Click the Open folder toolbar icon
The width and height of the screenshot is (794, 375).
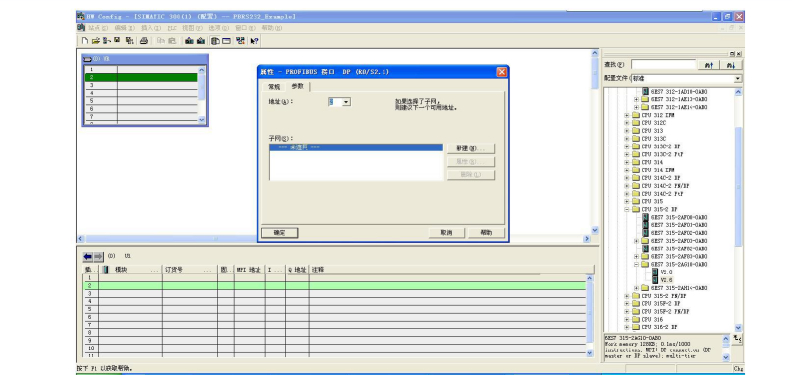tap(96, 40)
